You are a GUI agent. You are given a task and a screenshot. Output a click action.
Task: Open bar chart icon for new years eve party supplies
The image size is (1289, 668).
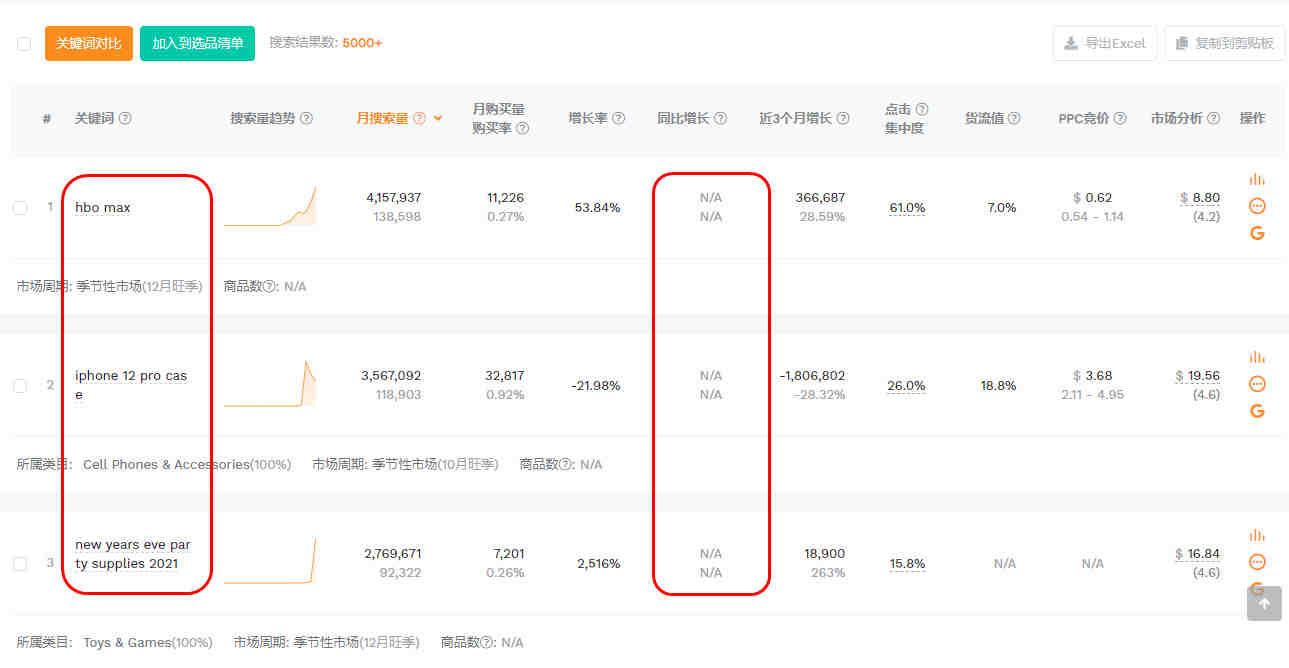click(x=1257, y=535)
